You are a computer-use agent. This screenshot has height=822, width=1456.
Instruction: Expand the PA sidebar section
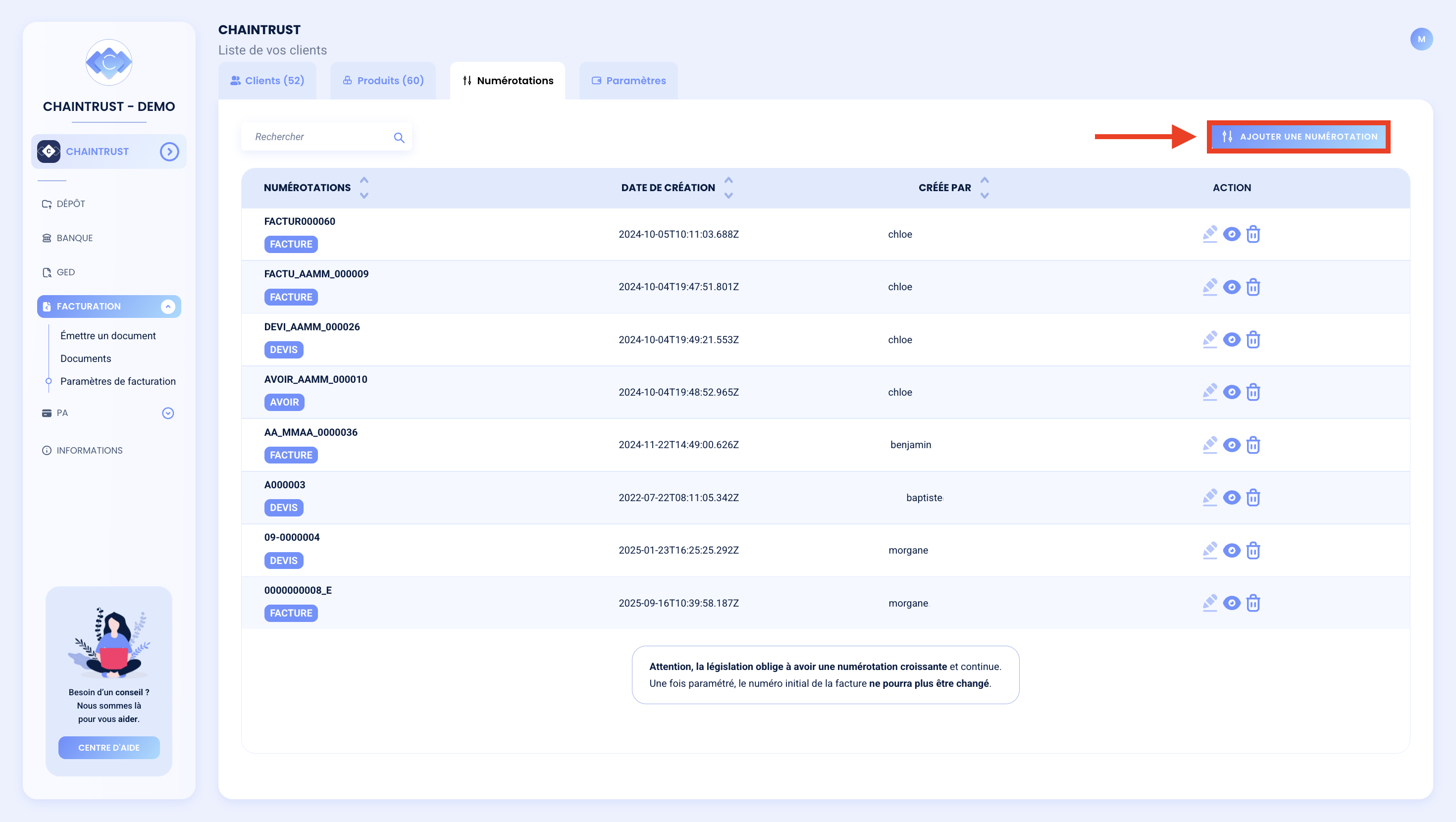point(168,413)
